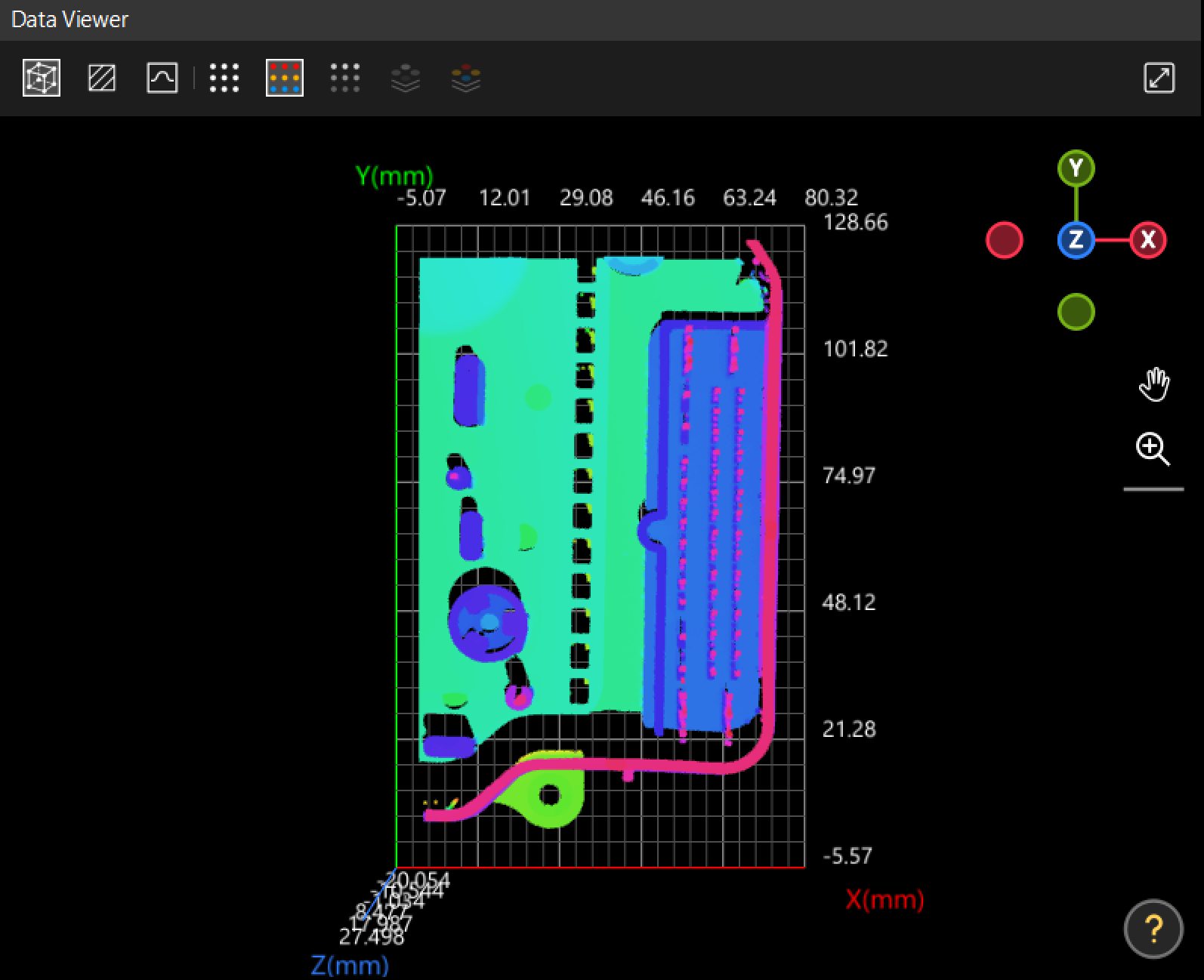Screen dimensions: 1204x980
Task: Click the 21.28 Y-axis value
Action: point(849,729)
